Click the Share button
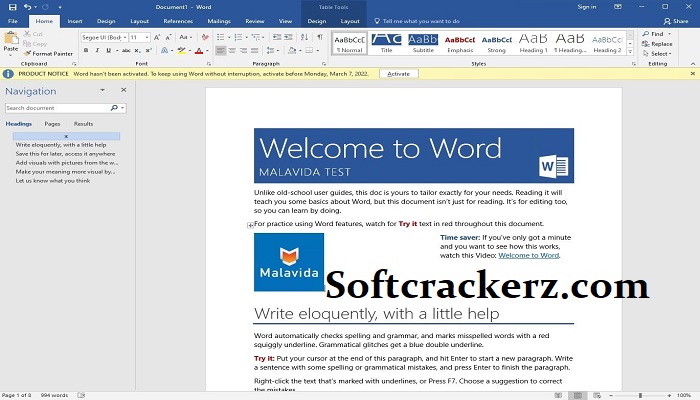The image size is (700, 400). click(676, 21)
